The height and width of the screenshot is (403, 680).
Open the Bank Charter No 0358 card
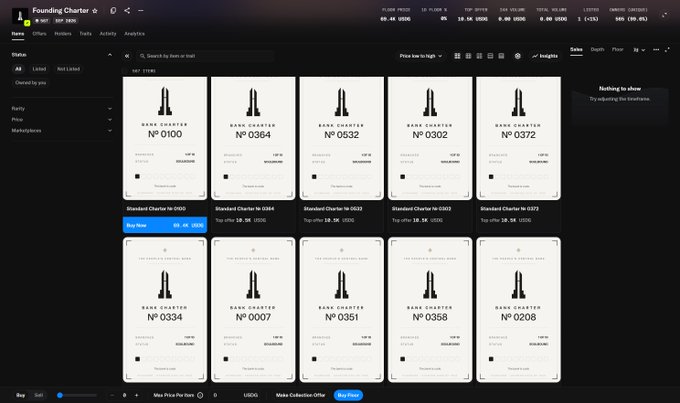430,310
